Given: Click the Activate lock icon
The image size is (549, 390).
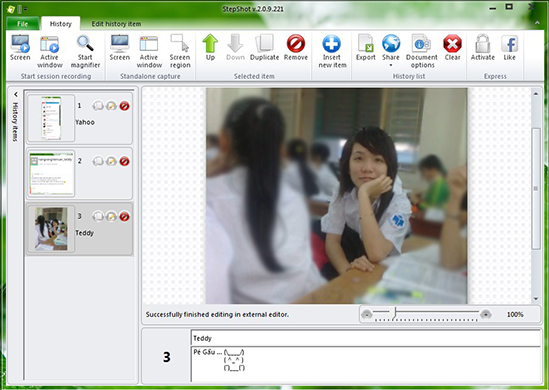Looking at the screenshot, I should [x=482, y=48].
